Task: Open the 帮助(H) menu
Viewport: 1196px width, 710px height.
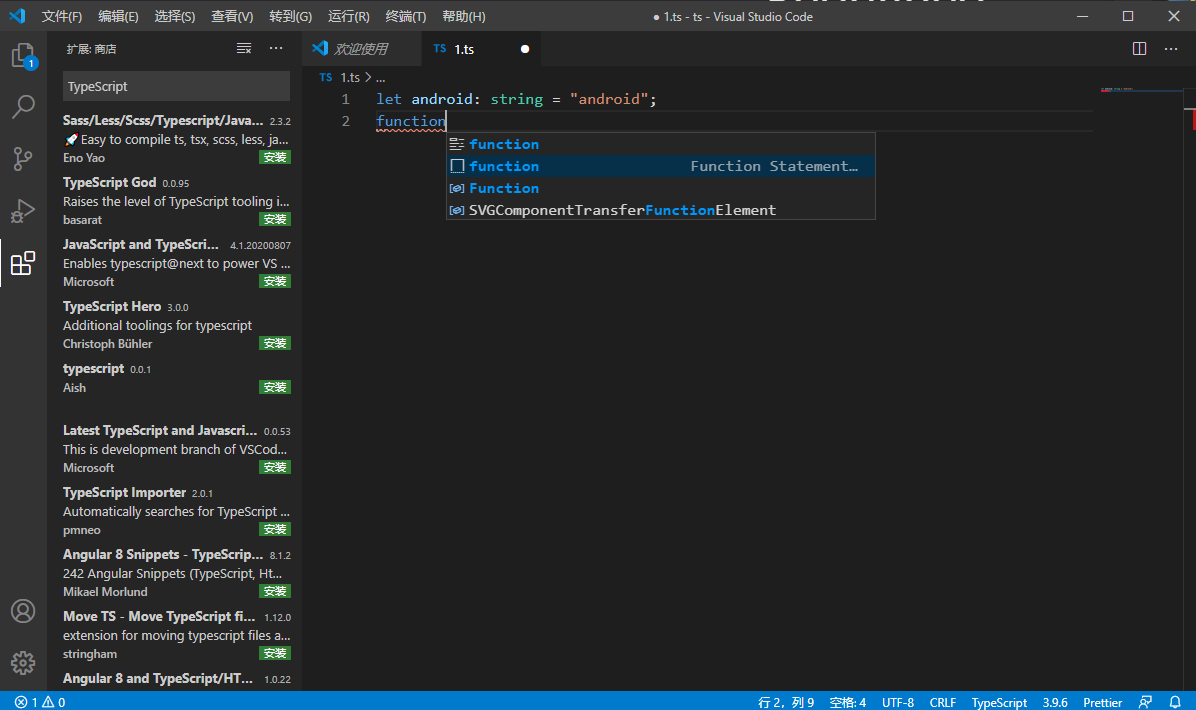Action: point(464,16)
